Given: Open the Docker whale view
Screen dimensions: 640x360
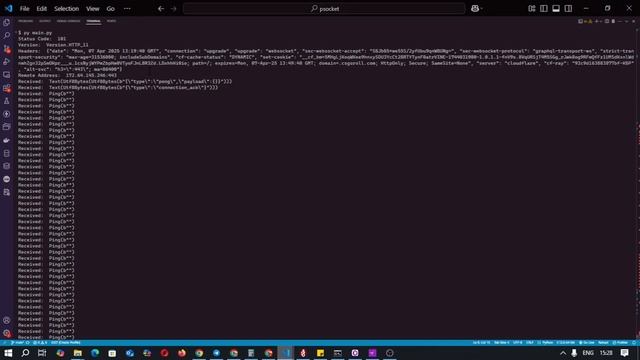Looking at the screenshot, I should click(x=7, y=140).
